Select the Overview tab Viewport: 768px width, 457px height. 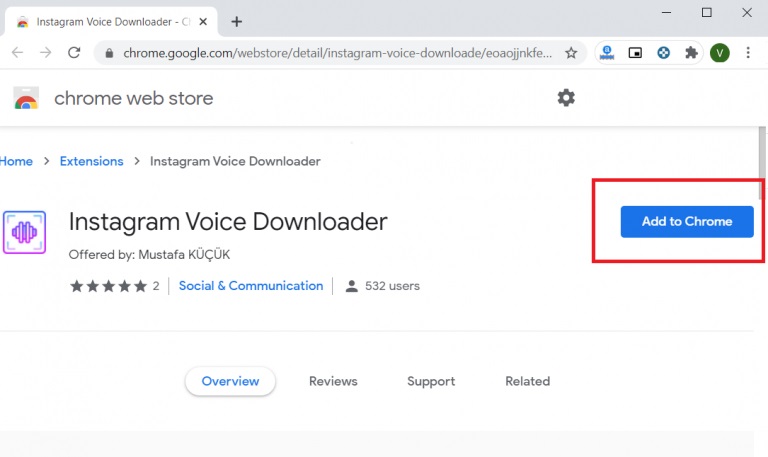coord(230,381)
